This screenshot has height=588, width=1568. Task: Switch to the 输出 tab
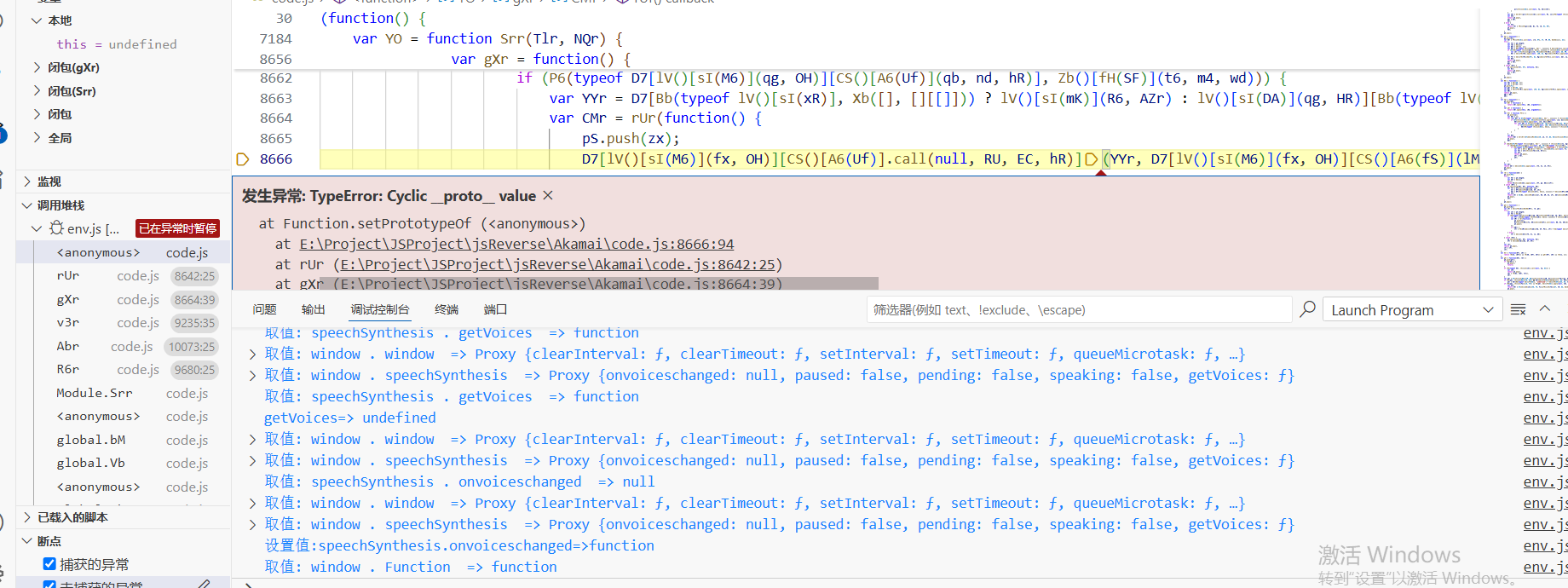[314, 309]
